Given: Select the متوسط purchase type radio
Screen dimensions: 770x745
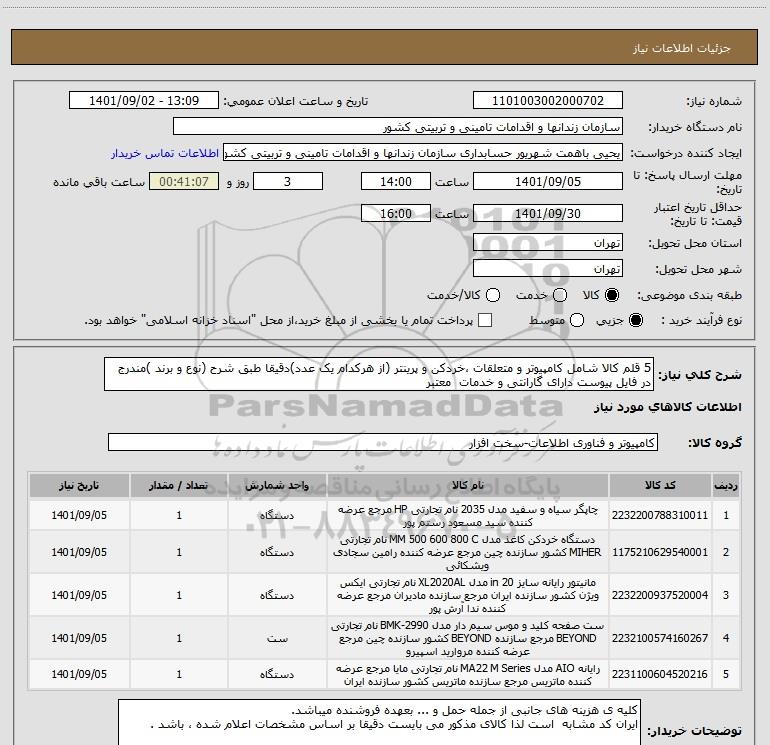Looking at the screenshot, I should [x=577, y=320].
